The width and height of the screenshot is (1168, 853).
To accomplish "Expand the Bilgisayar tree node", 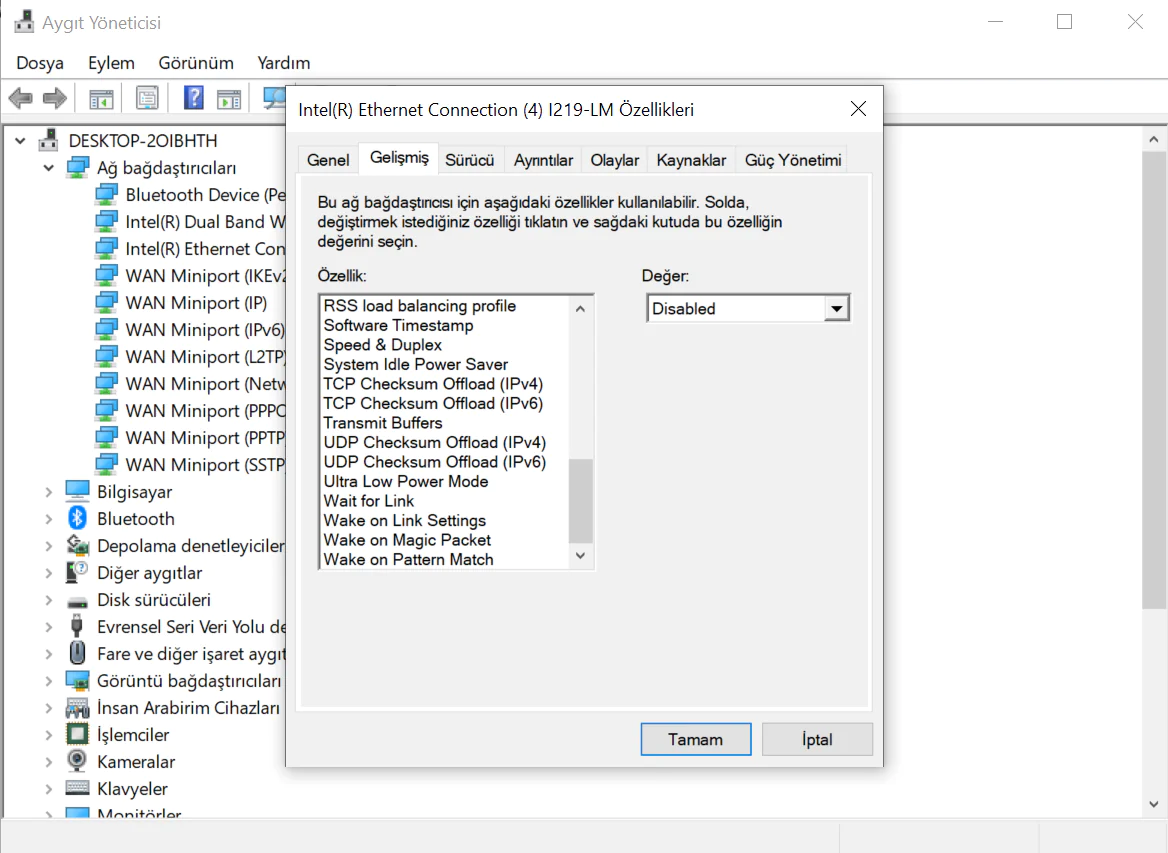I will tap(48, 492).
